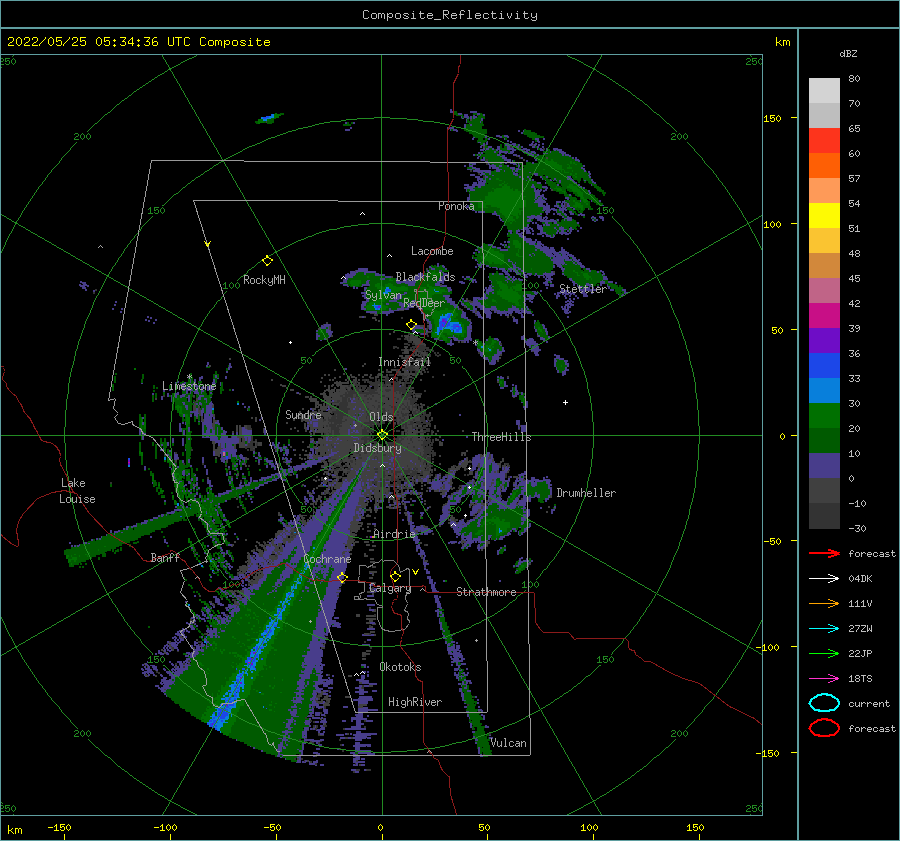The image size is (900, 841).
Task: Click the Sundre town label
Action: (304, 415)
